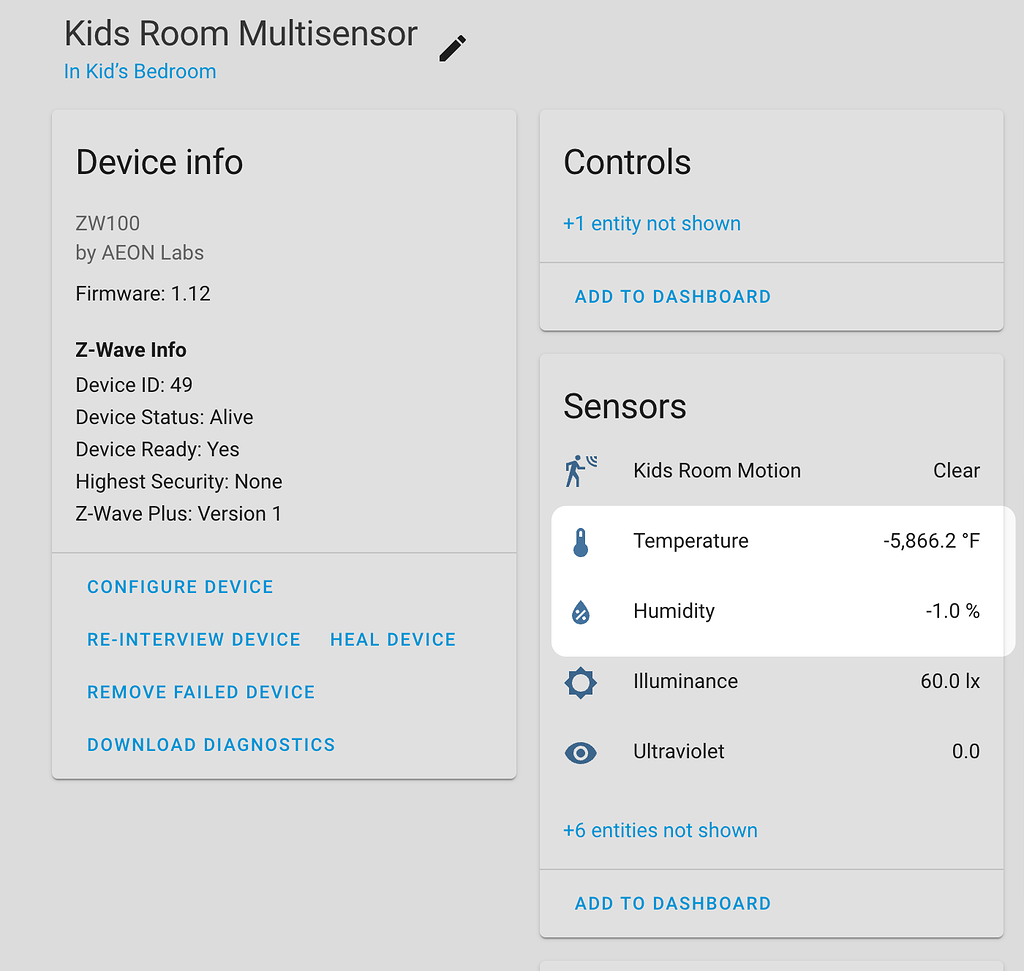This screenshot has height=971, width=1024.
Task: Click Heal Device
Action: click(392, 639)
